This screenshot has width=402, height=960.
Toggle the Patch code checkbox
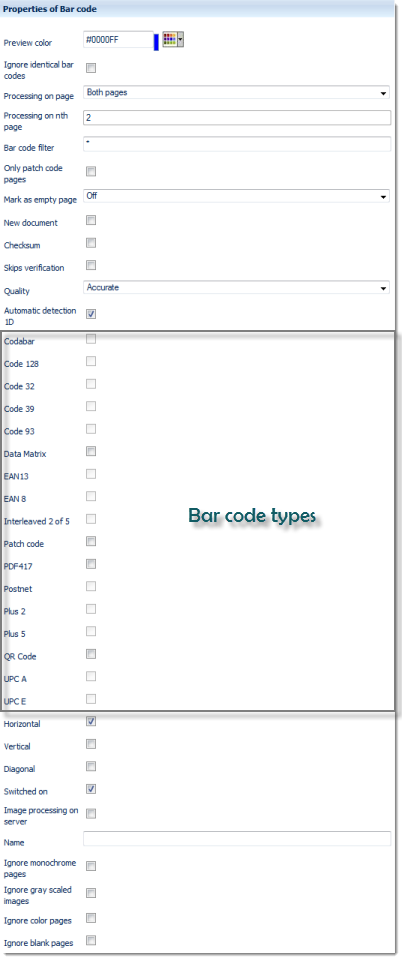pyautogui.click(x=91, y=541)
